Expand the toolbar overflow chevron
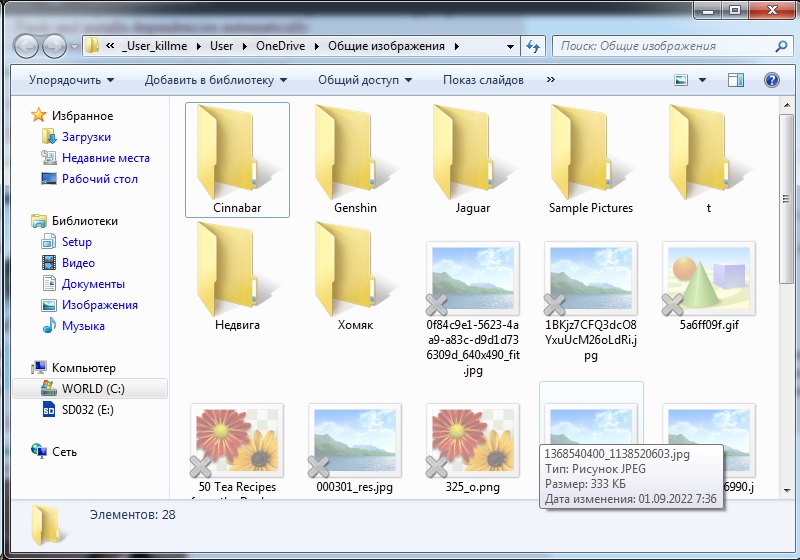800x560 pixels. (x=551, y=80)
